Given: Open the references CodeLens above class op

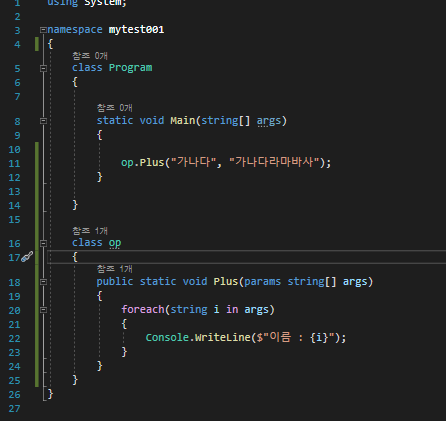Looking at the screenshot, I should point(90,231).
